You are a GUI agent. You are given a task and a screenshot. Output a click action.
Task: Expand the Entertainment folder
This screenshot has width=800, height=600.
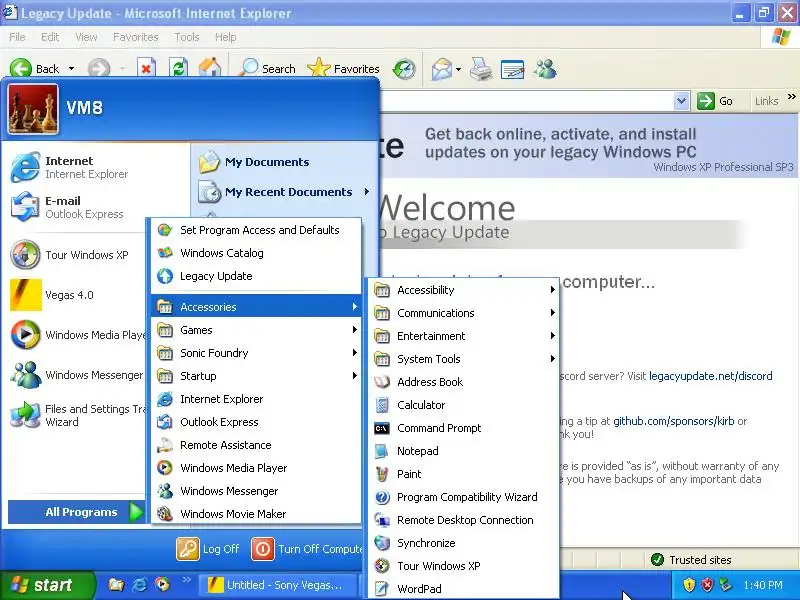(464, 336)
